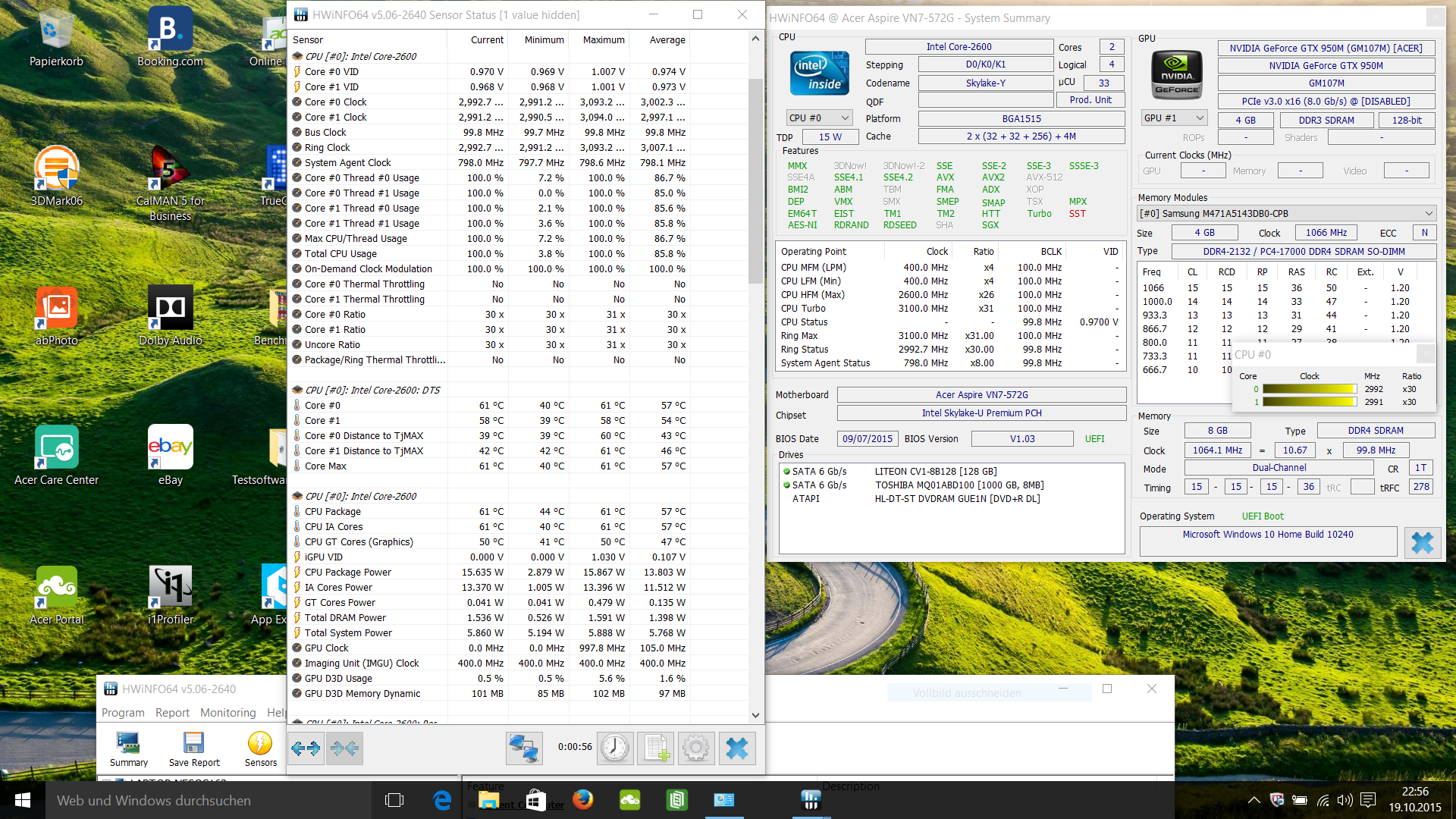Viewport: 1456px width, 819px height.
Task: Open the remote network monitoring icon
Action: pos(524,749)
